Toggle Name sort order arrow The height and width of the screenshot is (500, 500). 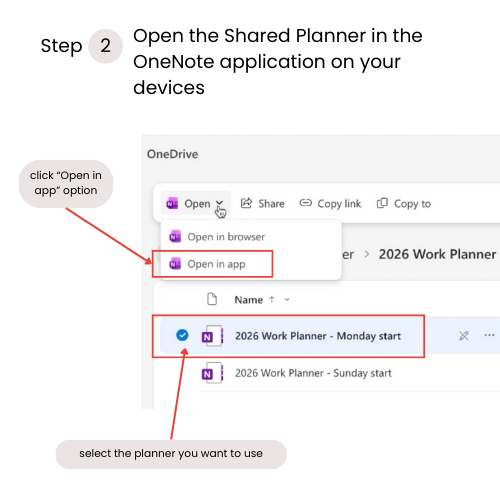[x=272, y=299]
